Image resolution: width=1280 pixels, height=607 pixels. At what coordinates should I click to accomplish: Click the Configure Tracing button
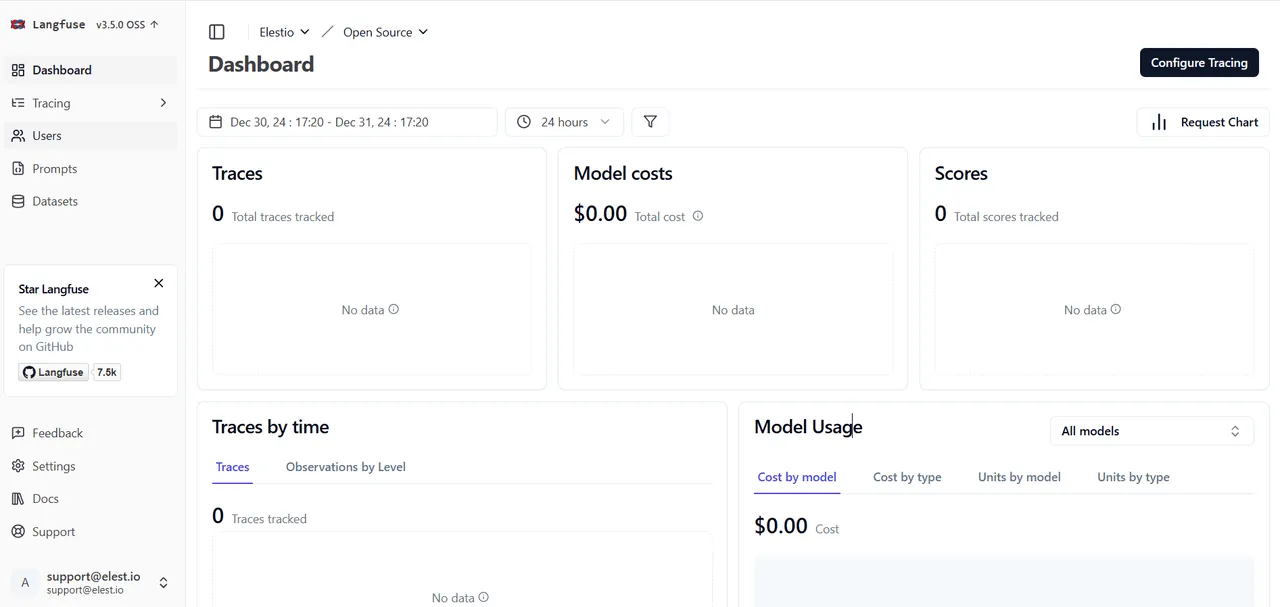[1199, 62]
